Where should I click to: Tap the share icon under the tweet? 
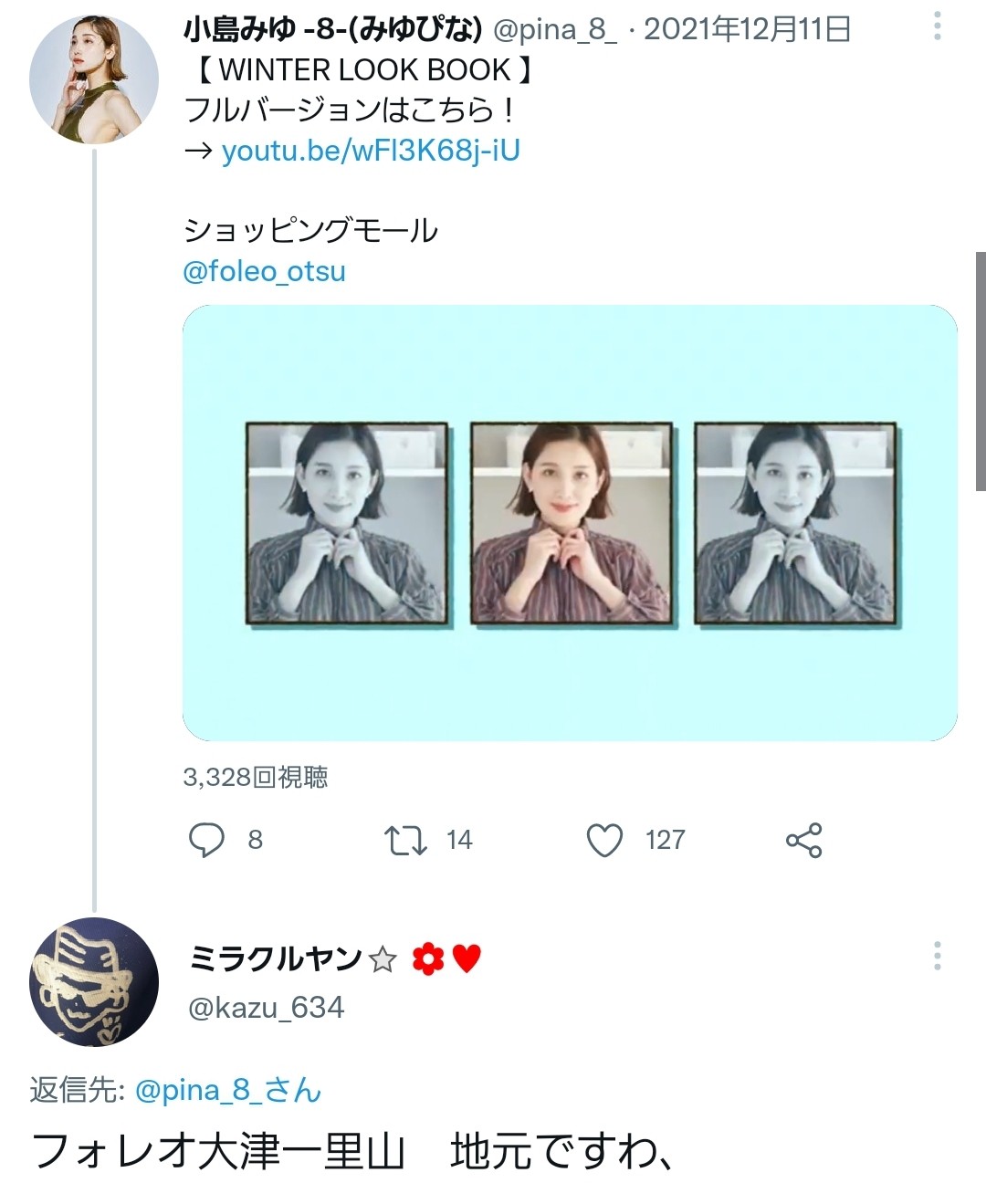point(803,840)
